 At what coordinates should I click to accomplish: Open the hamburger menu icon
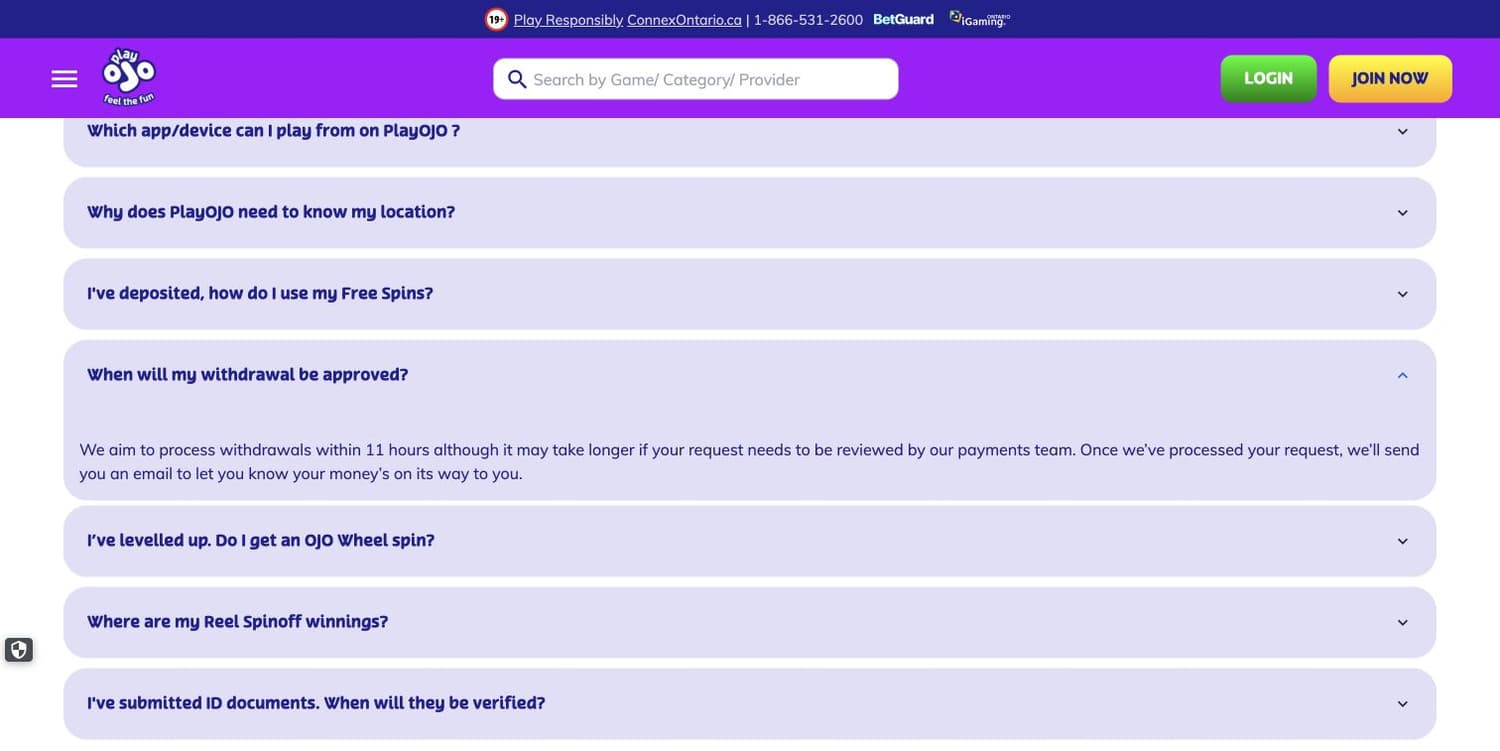pyautogui.click(x=64, y=79)
